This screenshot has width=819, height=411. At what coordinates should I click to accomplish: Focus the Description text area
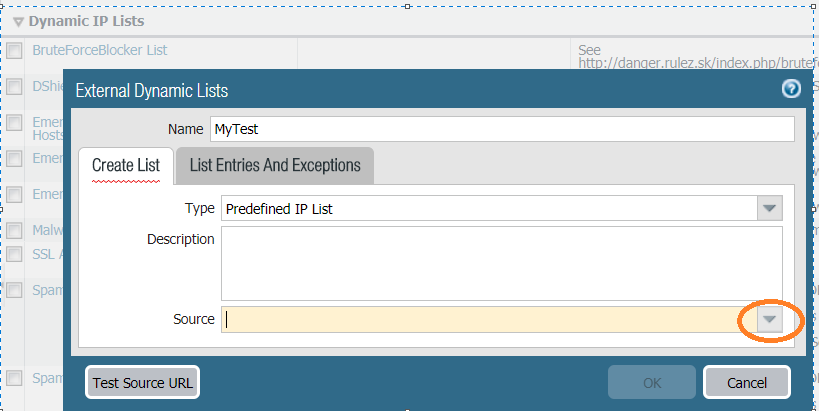tap(501, 263)
